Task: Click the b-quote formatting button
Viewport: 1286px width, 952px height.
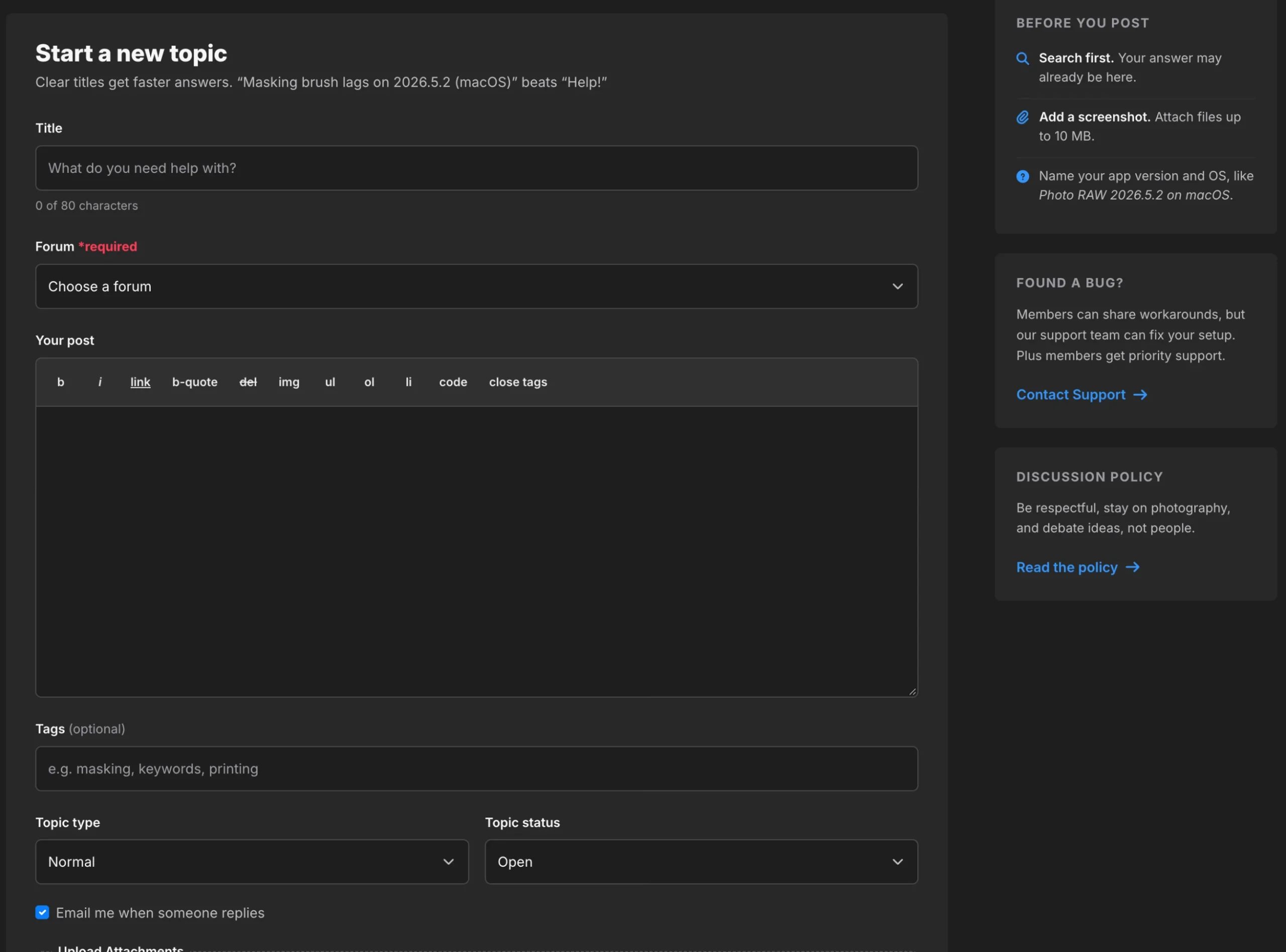Action: pos(195,382)
